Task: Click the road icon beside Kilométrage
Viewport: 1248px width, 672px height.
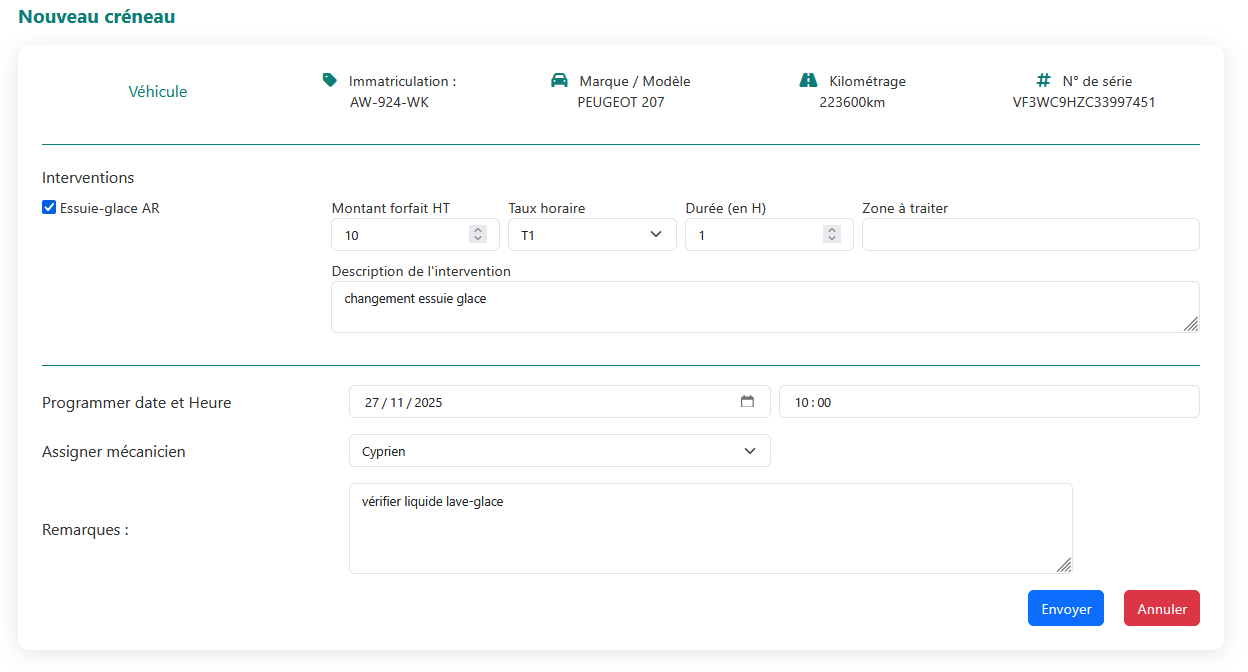Action: point(809,80)
